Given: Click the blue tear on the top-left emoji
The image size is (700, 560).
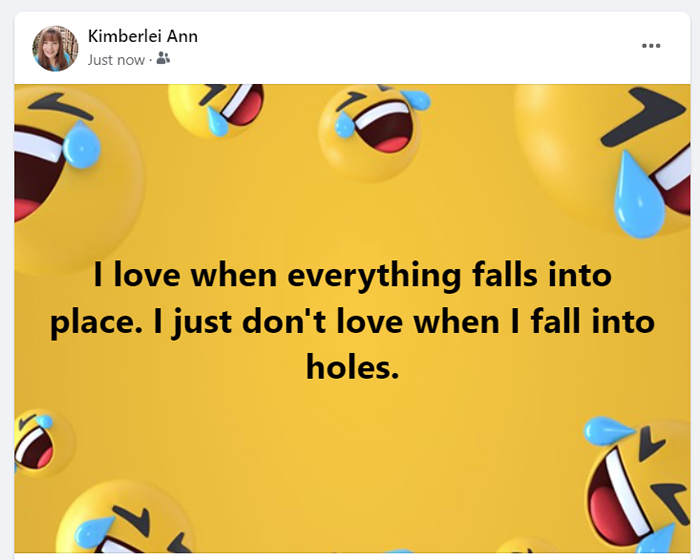Looking at the screenshot, I should point(80,147).
